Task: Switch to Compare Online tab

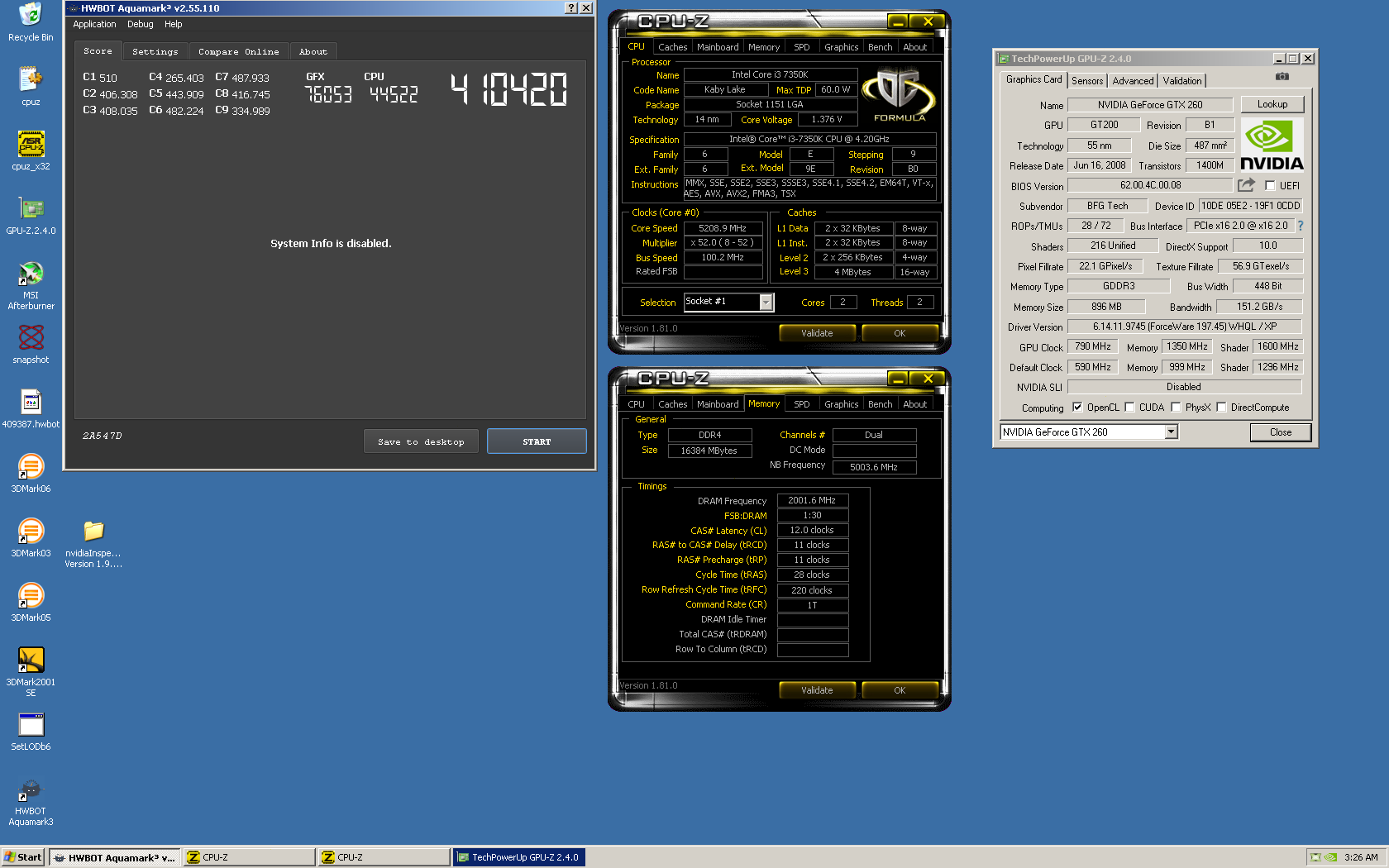Action: pos(239,51)
